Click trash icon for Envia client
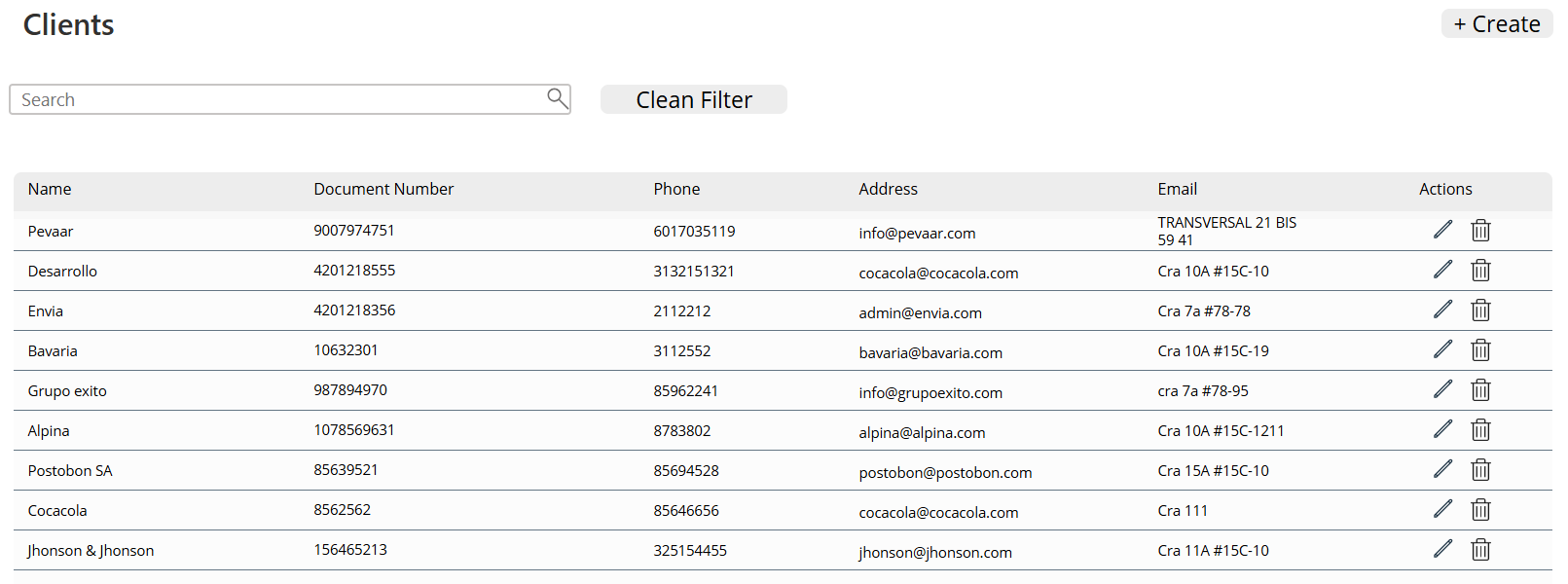Image resolution: width=1568 pixels, height=584 pixels. click(x=1480, y=310)
